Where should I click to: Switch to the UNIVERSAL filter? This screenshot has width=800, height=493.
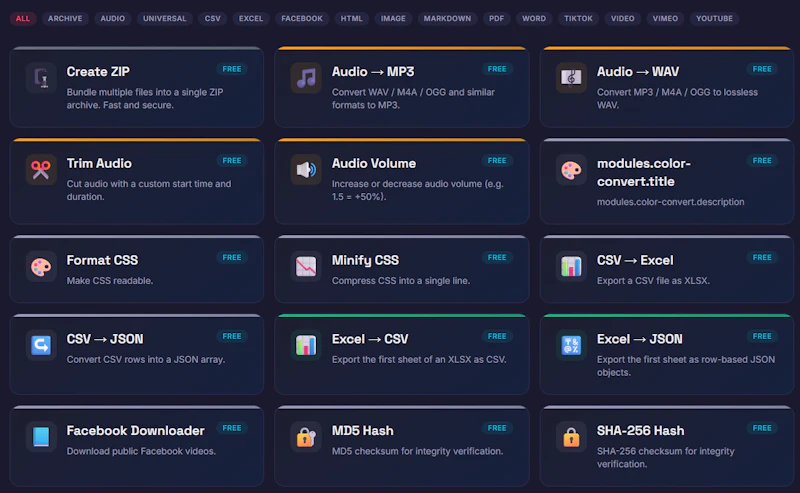164,18
